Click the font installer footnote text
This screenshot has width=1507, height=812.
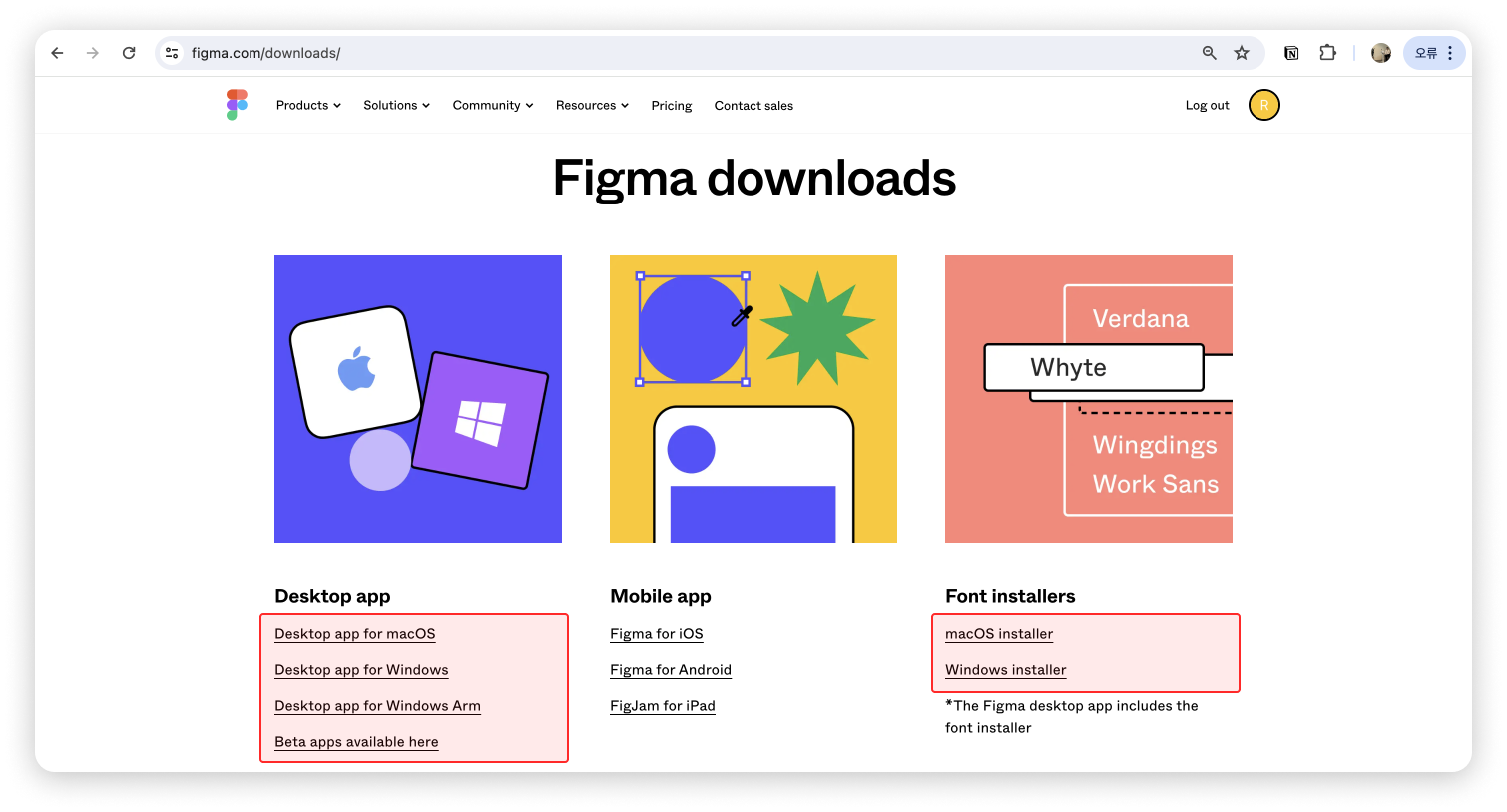1072,717
